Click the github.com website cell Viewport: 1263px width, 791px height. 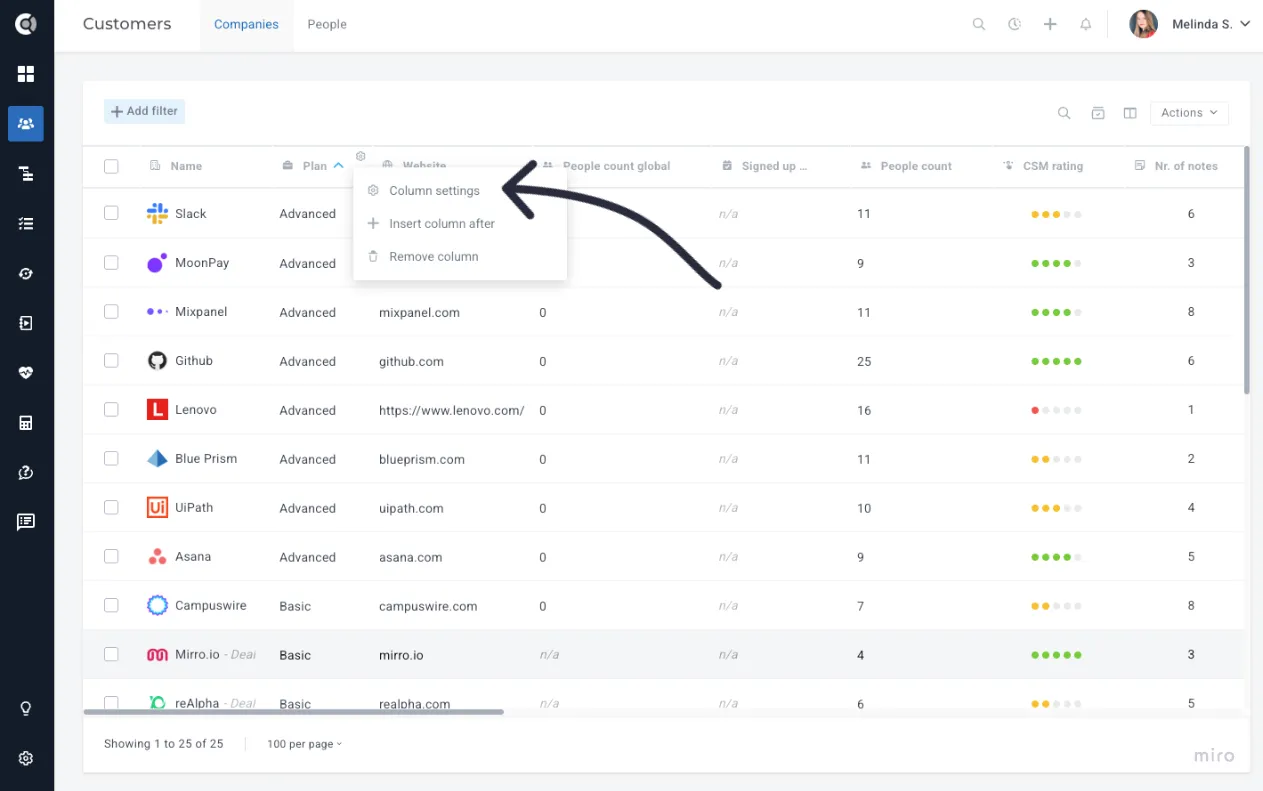pos(411,361)
